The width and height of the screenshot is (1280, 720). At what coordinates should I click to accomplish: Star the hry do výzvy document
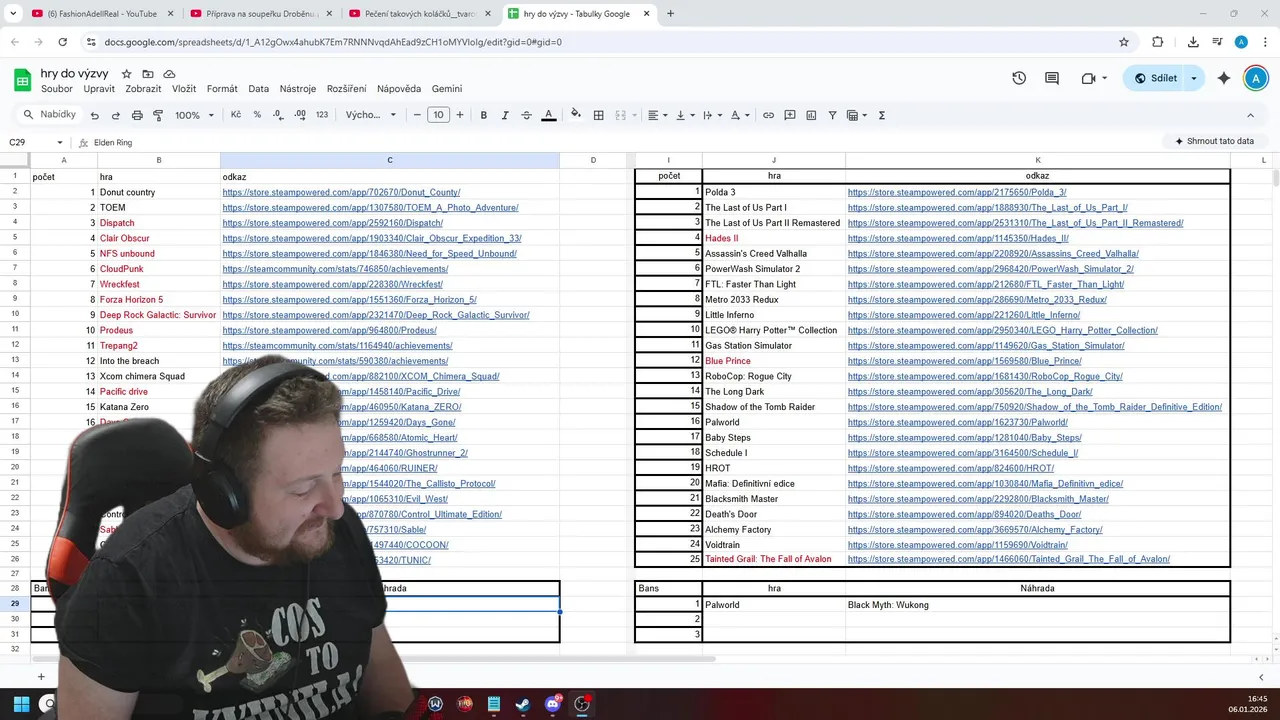127,74
